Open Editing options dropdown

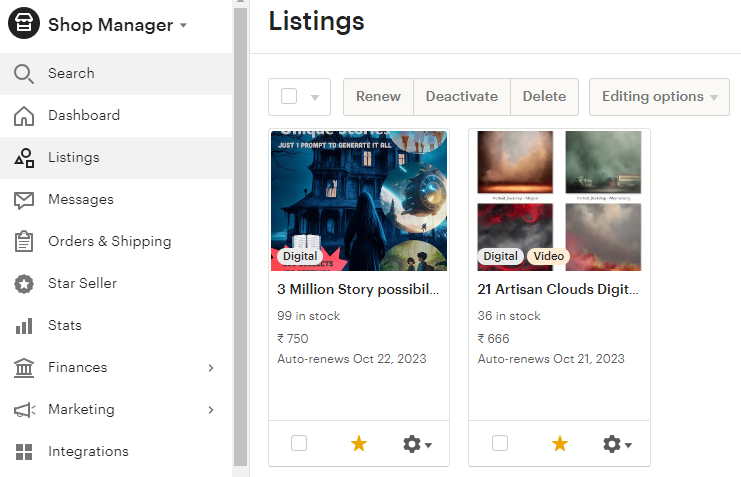659,97
